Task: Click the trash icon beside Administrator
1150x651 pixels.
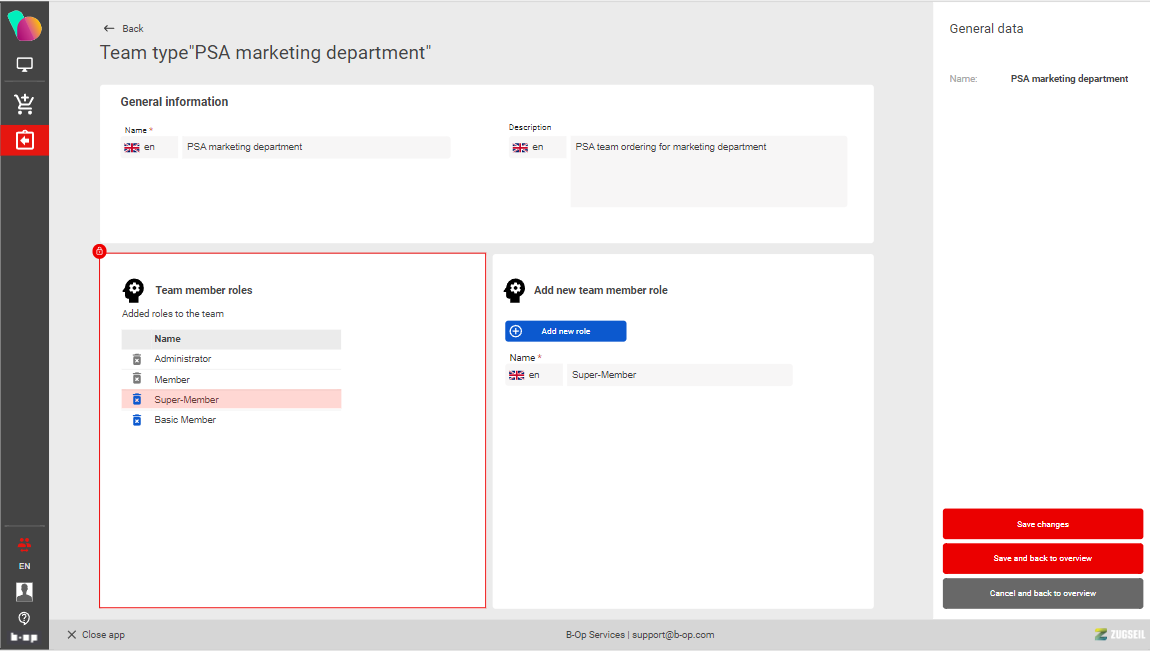Action: click(x=137, y=359)
